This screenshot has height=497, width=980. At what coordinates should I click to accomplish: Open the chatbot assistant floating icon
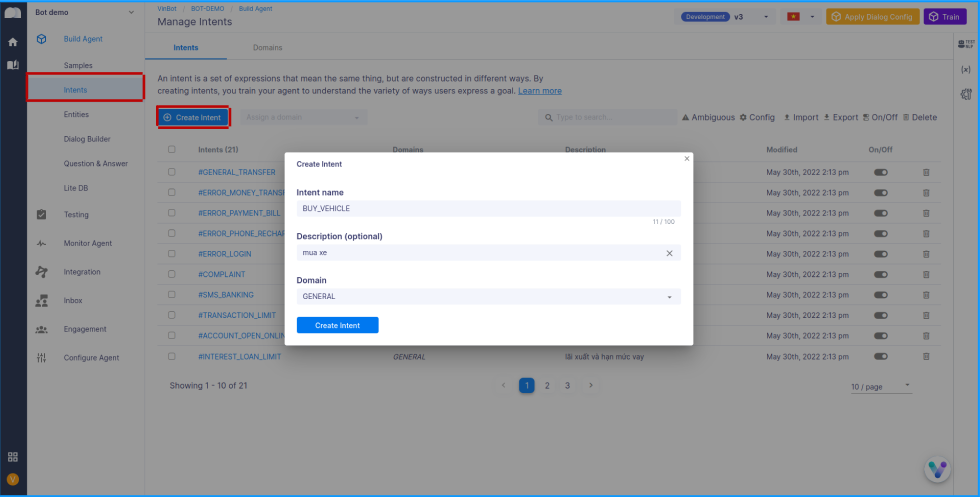937,468
